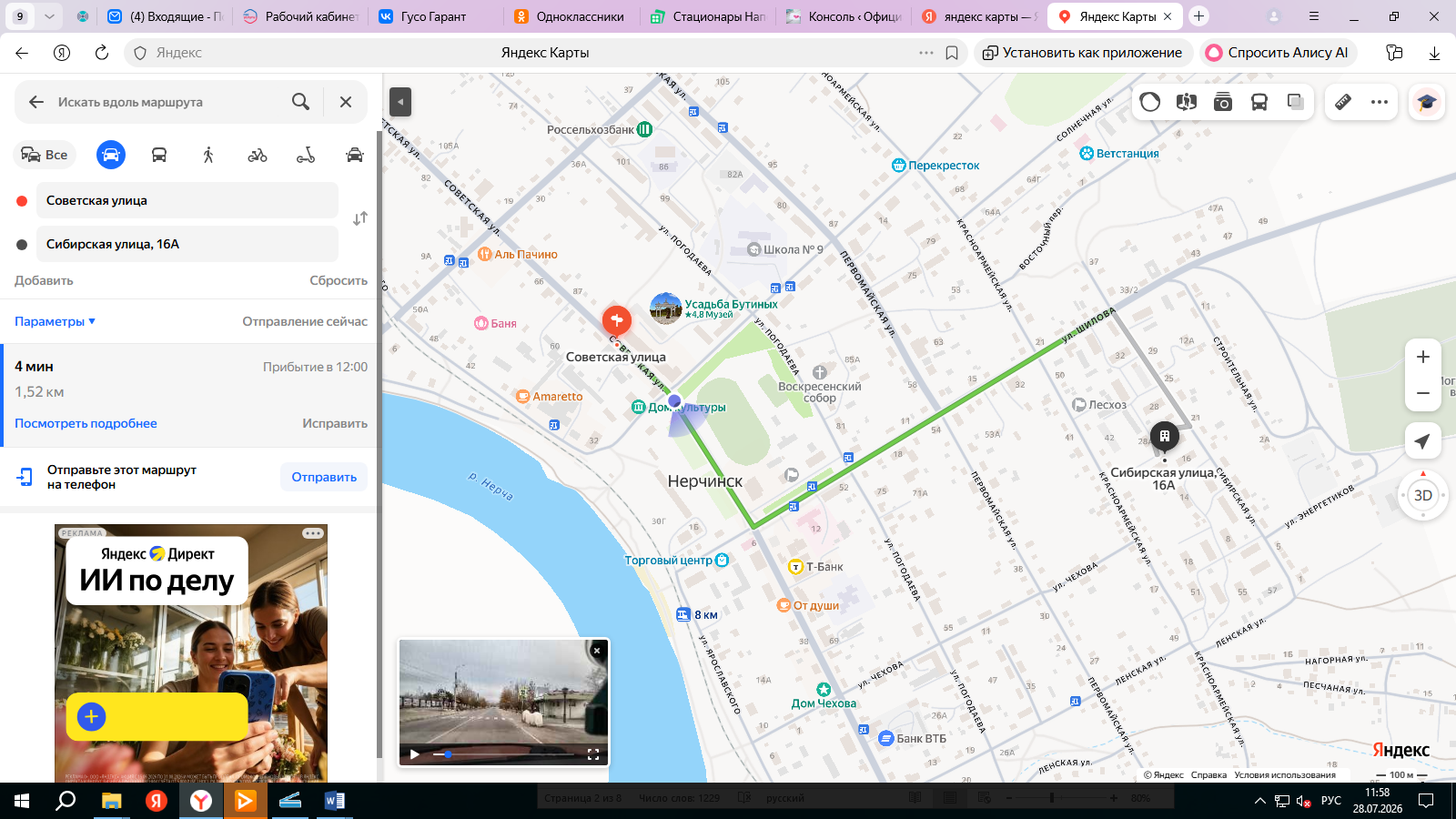The image size is (1456, 819).
Task: Expand the 'Параметры' route options
Action: click(55, 321)
